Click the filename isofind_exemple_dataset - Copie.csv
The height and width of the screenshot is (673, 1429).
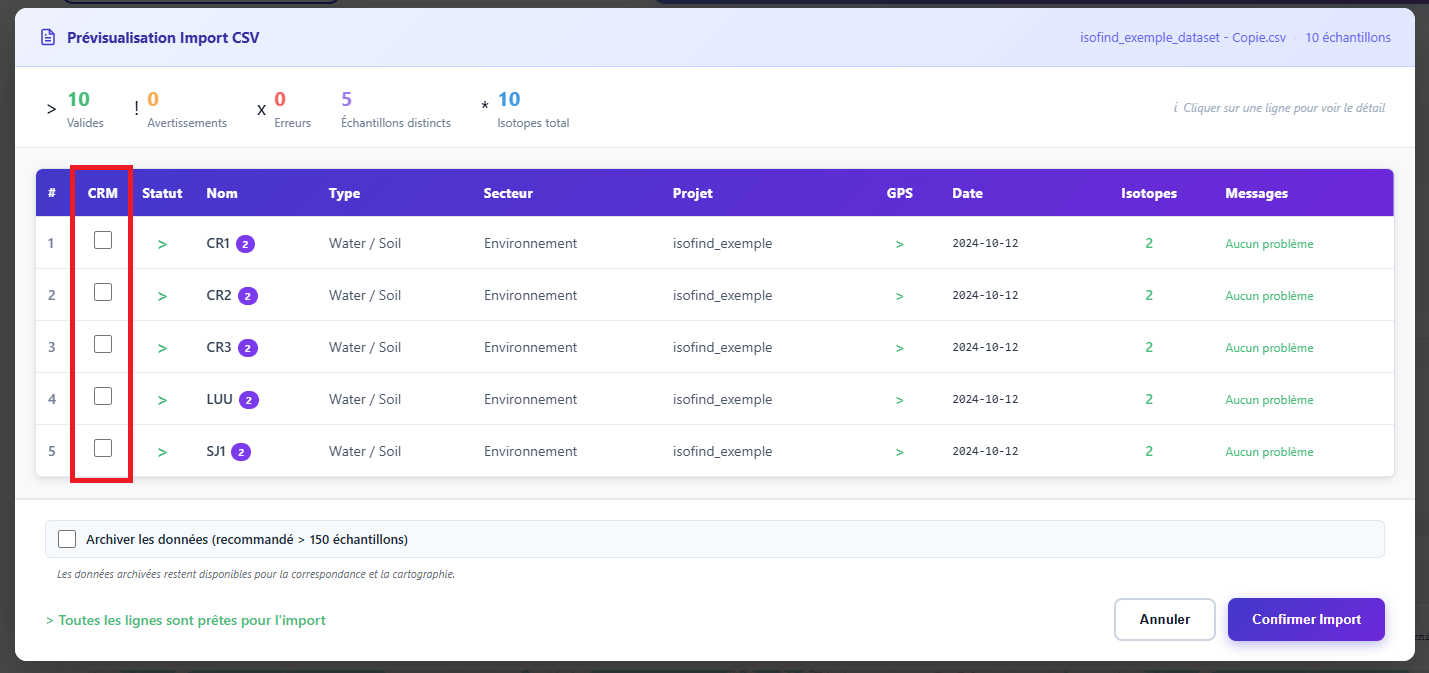tap(1182, 37)
